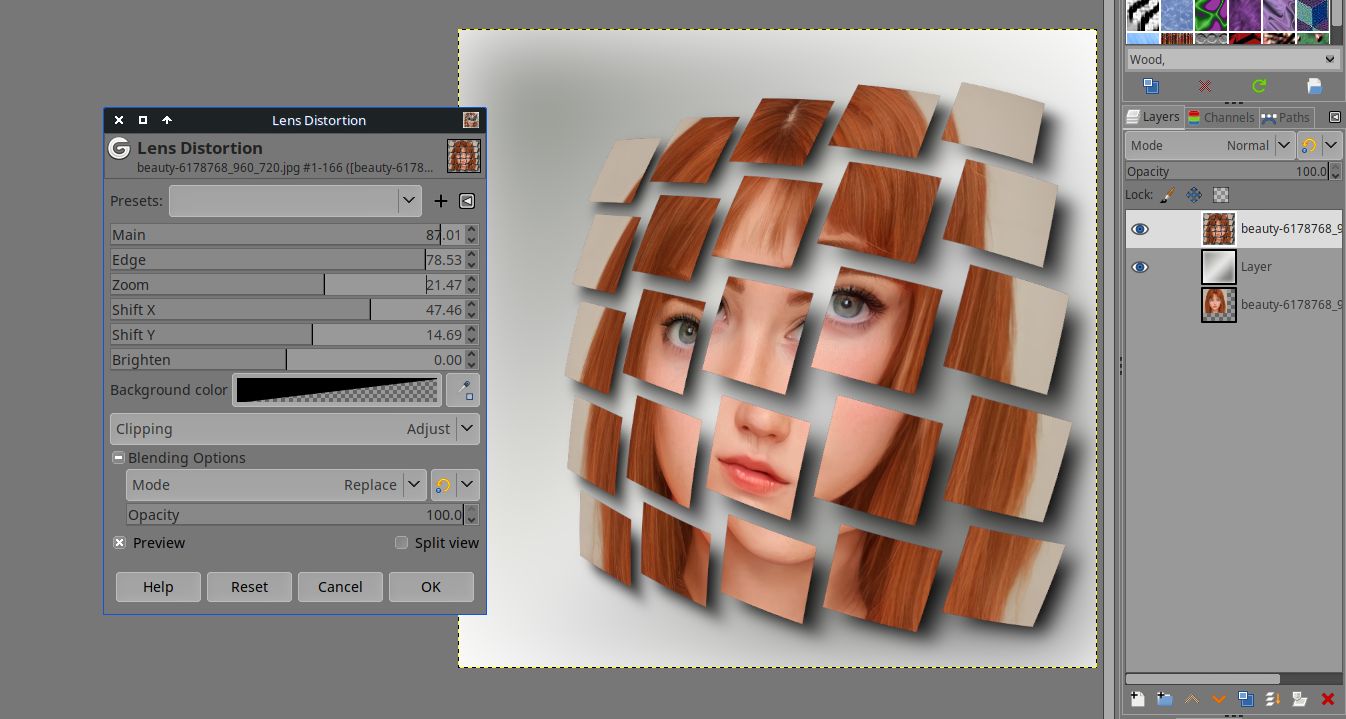This screenshot has width=1346, height=719.
Task: Delete layer with the red X icon
Action: coord(1328,699)
